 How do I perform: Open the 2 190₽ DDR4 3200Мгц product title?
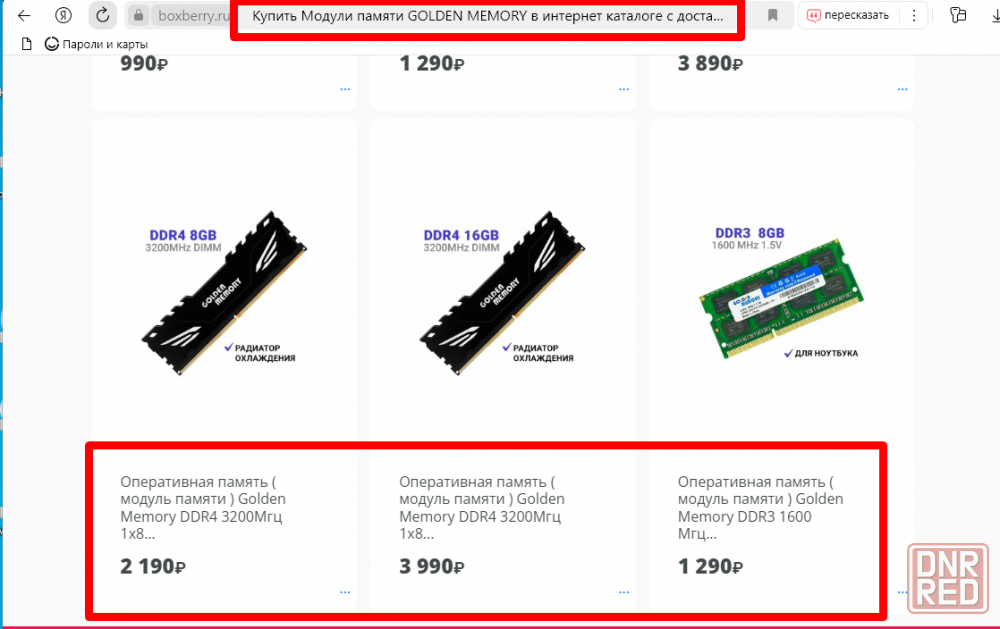coord(203,508)
